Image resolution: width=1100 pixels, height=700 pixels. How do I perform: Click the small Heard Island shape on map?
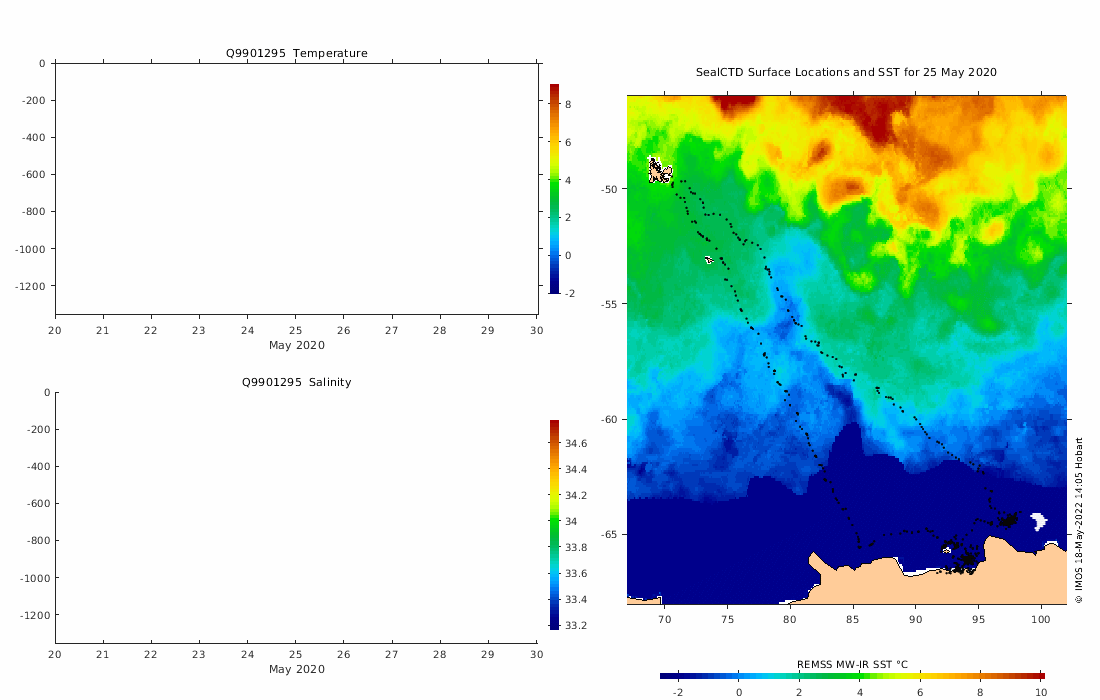709,260
